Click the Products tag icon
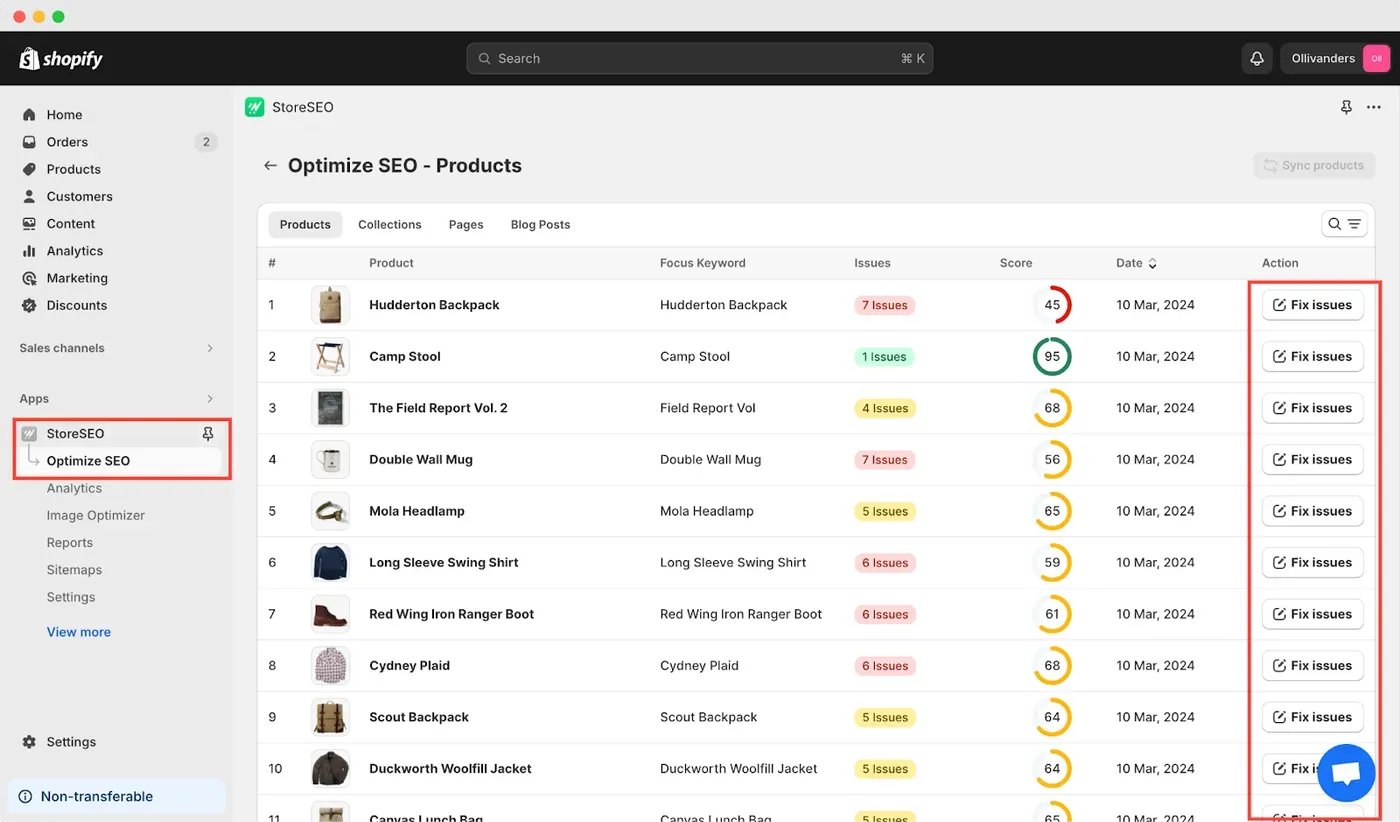The width and height of the screenshot is (1400, 822). point(29,169)
